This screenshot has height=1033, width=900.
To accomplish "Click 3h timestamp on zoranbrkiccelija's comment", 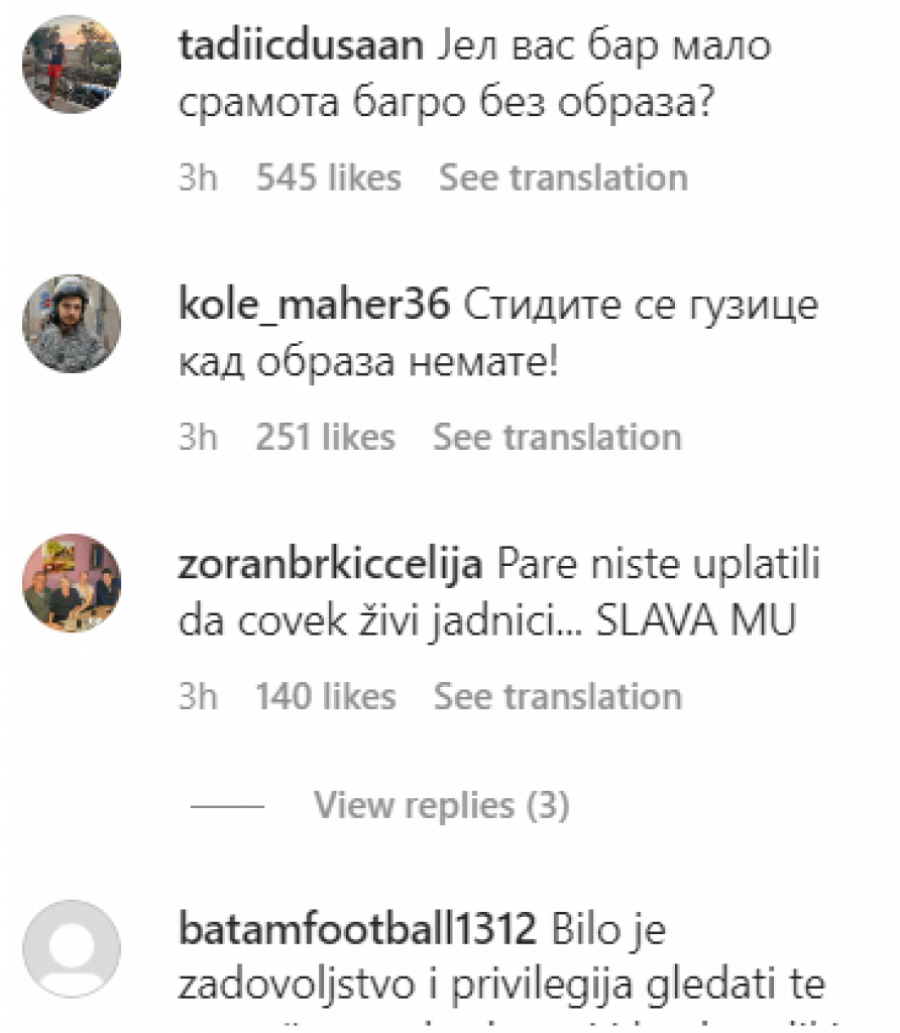I will (198, 697).
